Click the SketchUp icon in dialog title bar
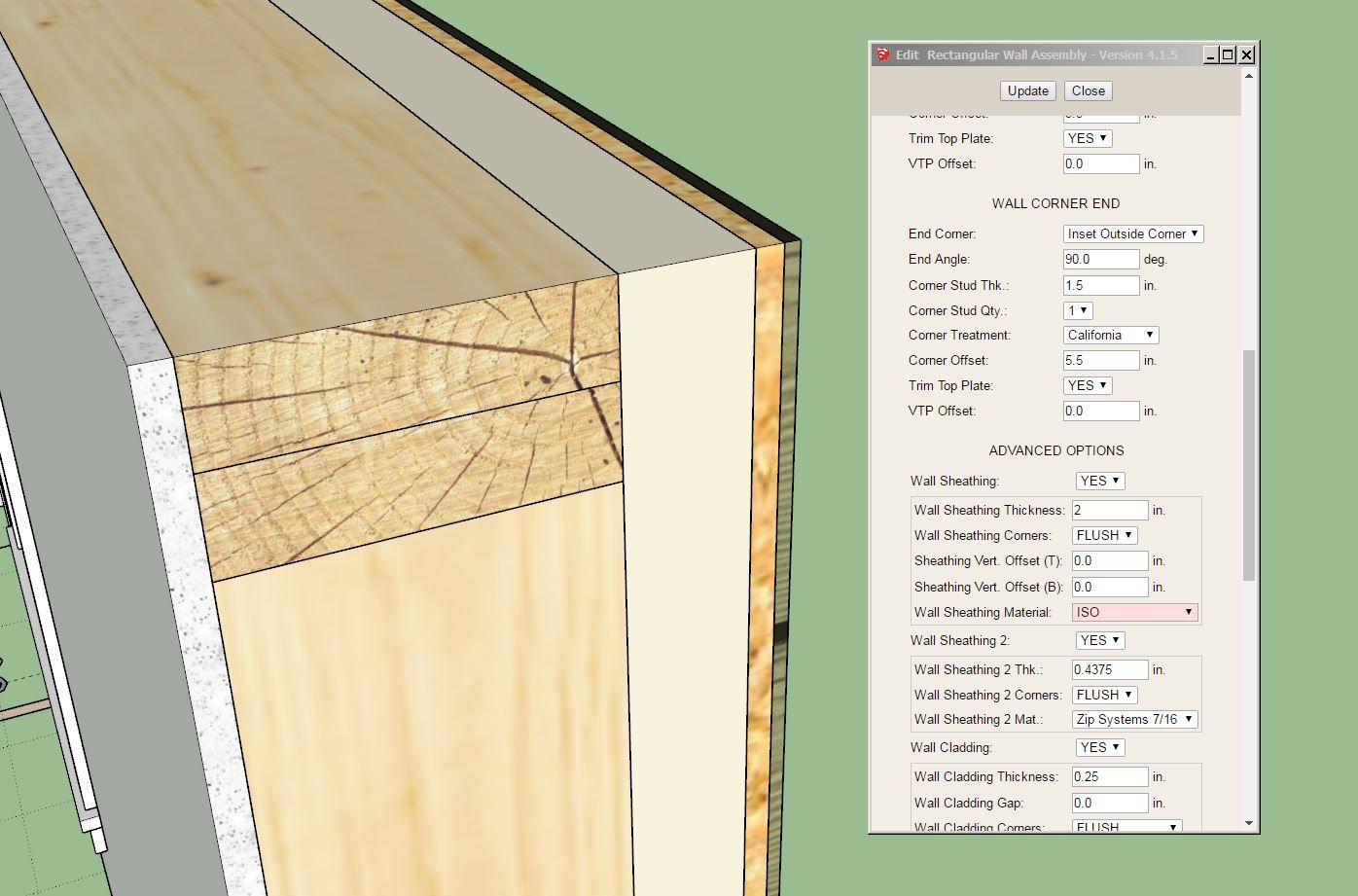Viewport: 1358px width, 896px height. (882, 54)
